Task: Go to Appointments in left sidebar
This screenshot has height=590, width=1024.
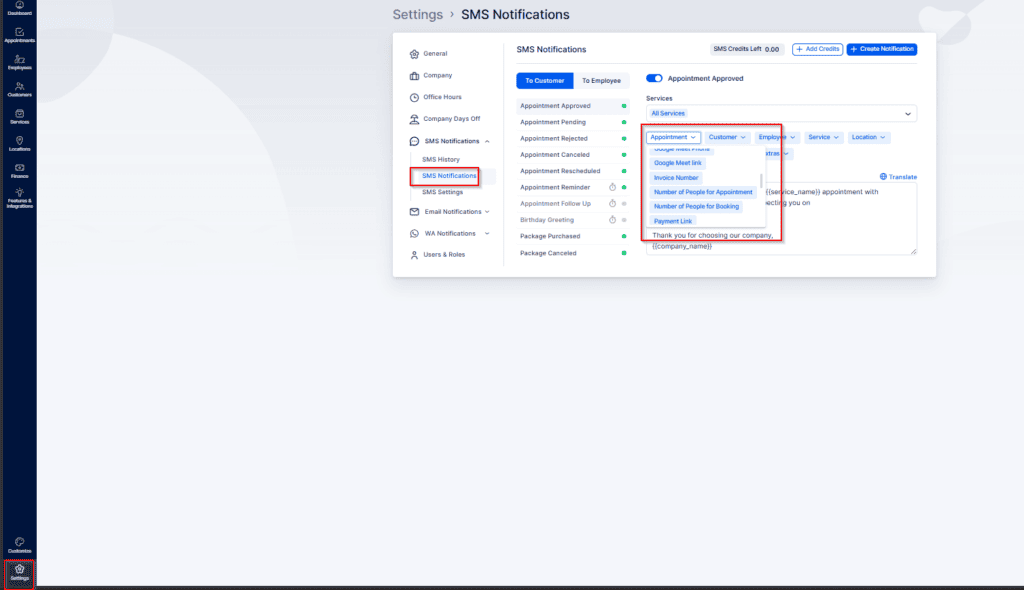Action: click(x=19, y=35)
